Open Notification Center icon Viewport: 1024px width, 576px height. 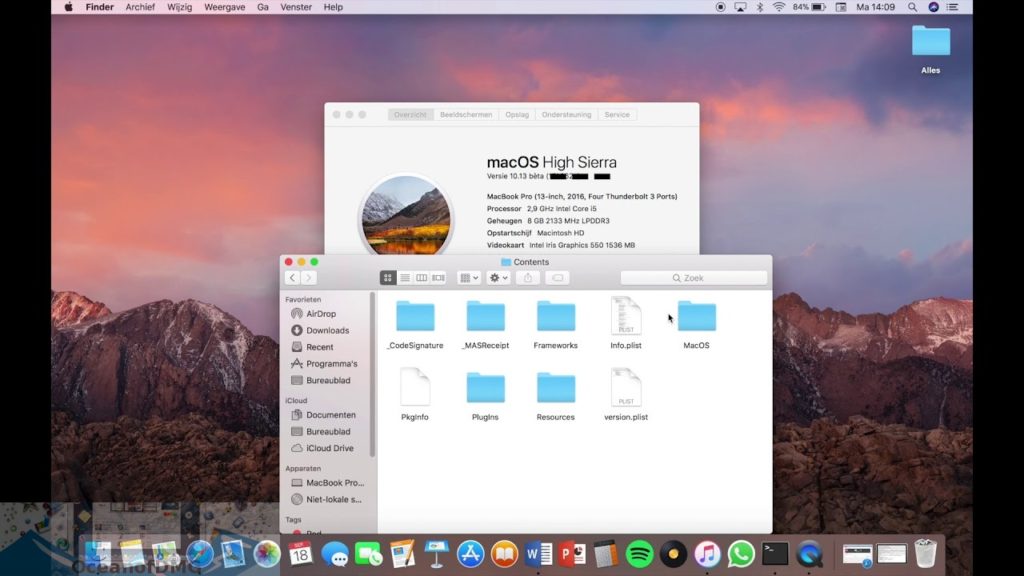pos(953,7)
